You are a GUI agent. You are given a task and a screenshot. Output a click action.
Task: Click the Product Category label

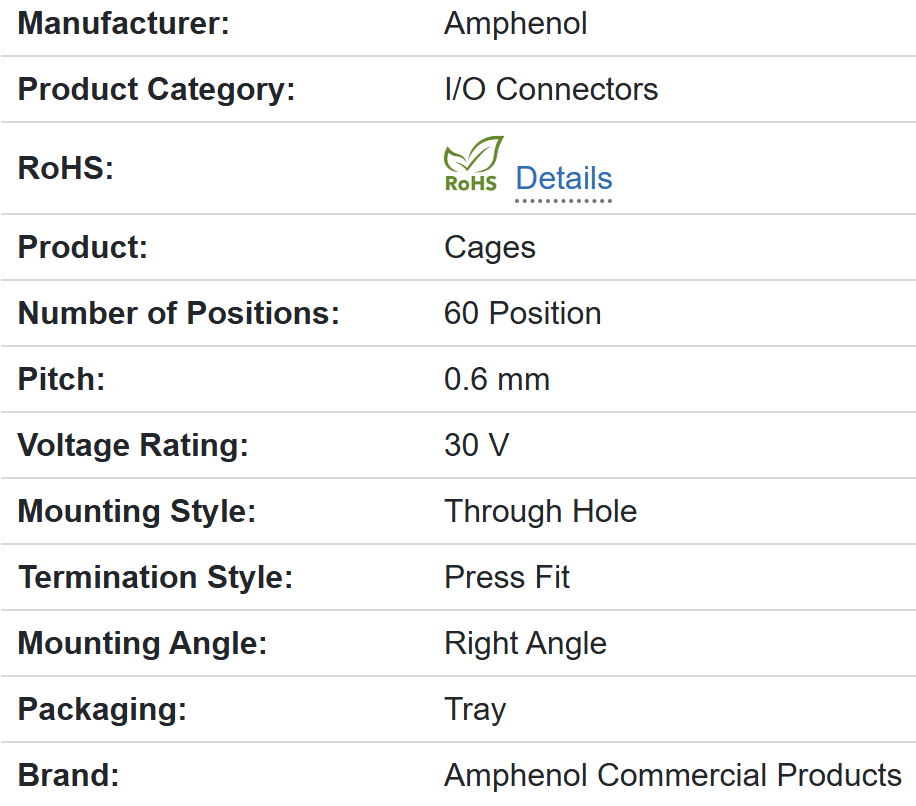(157, 89)
